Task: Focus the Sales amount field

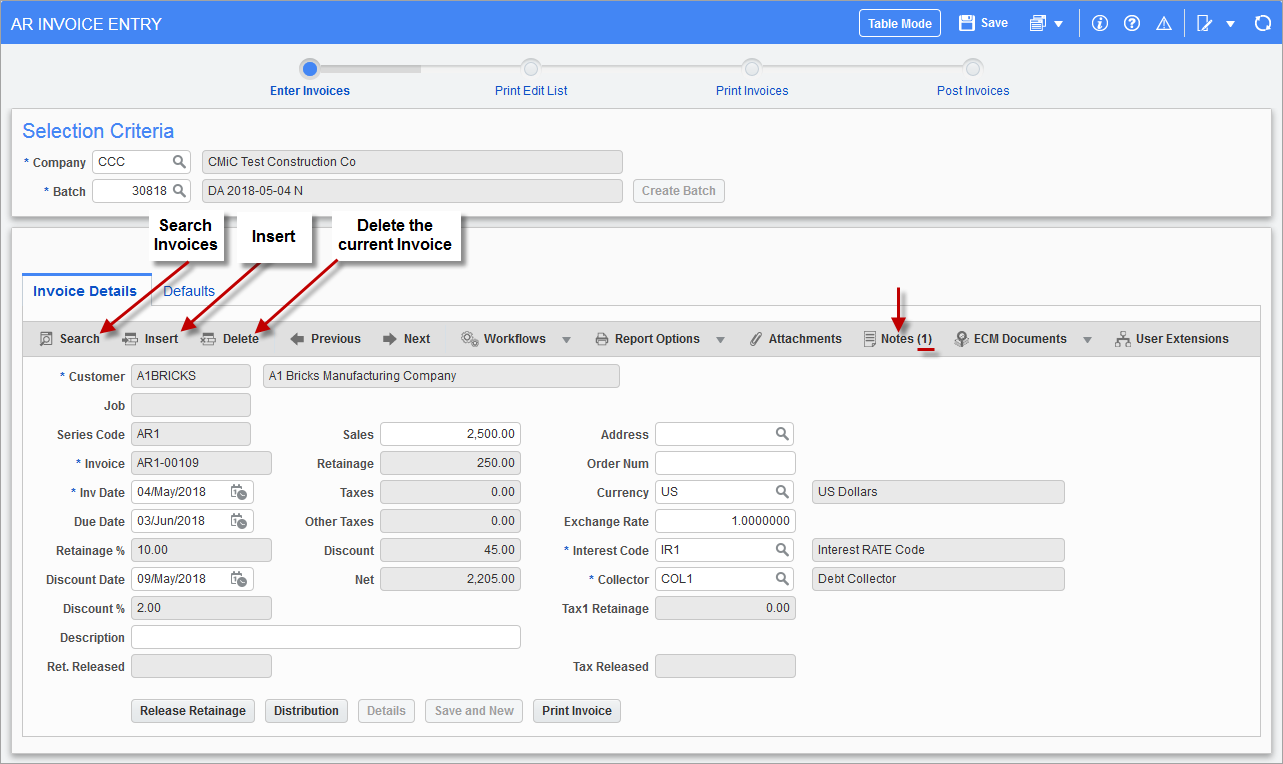Action: [450, 434]
